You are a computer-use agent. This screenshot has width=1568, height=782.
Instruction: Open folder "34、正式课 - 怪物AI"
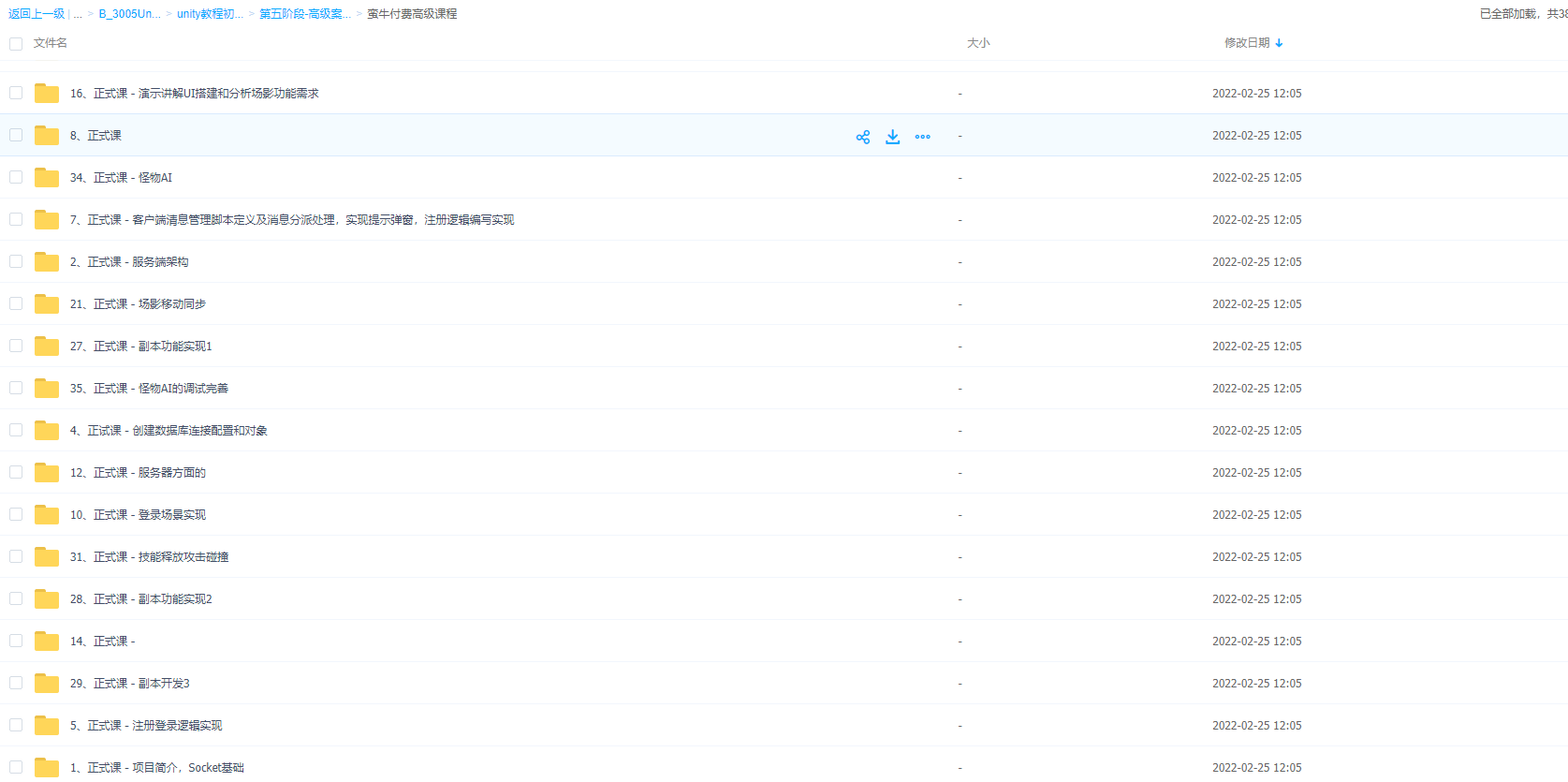click(121, 178)
